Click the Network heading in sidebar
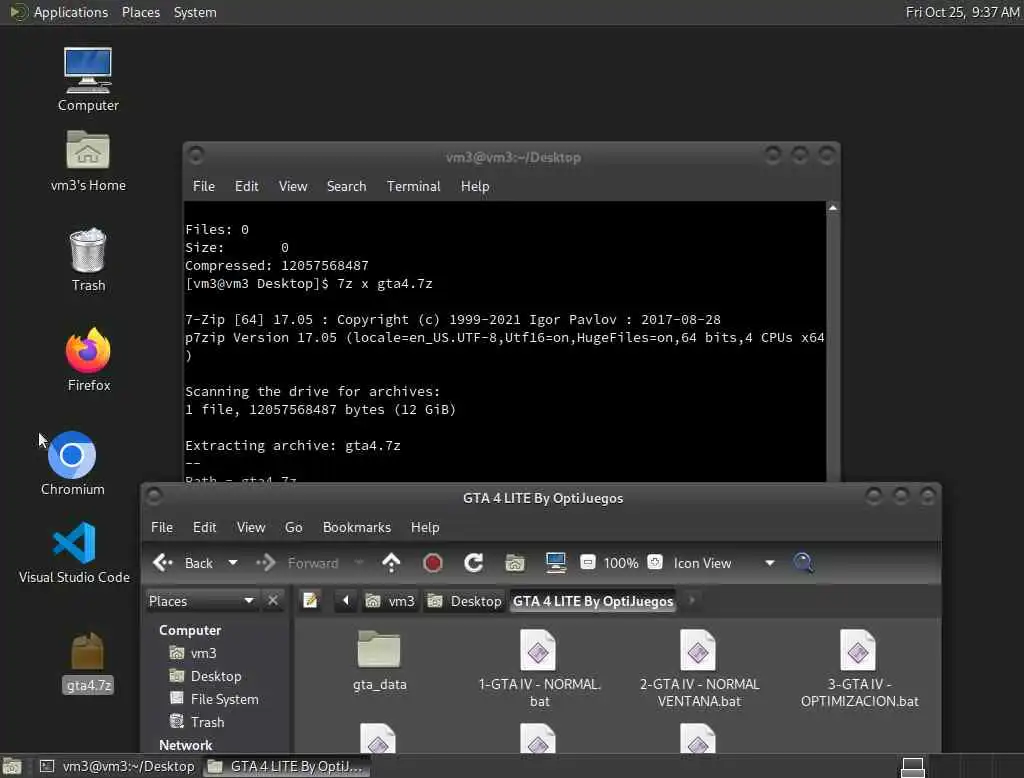 [185, 745]
